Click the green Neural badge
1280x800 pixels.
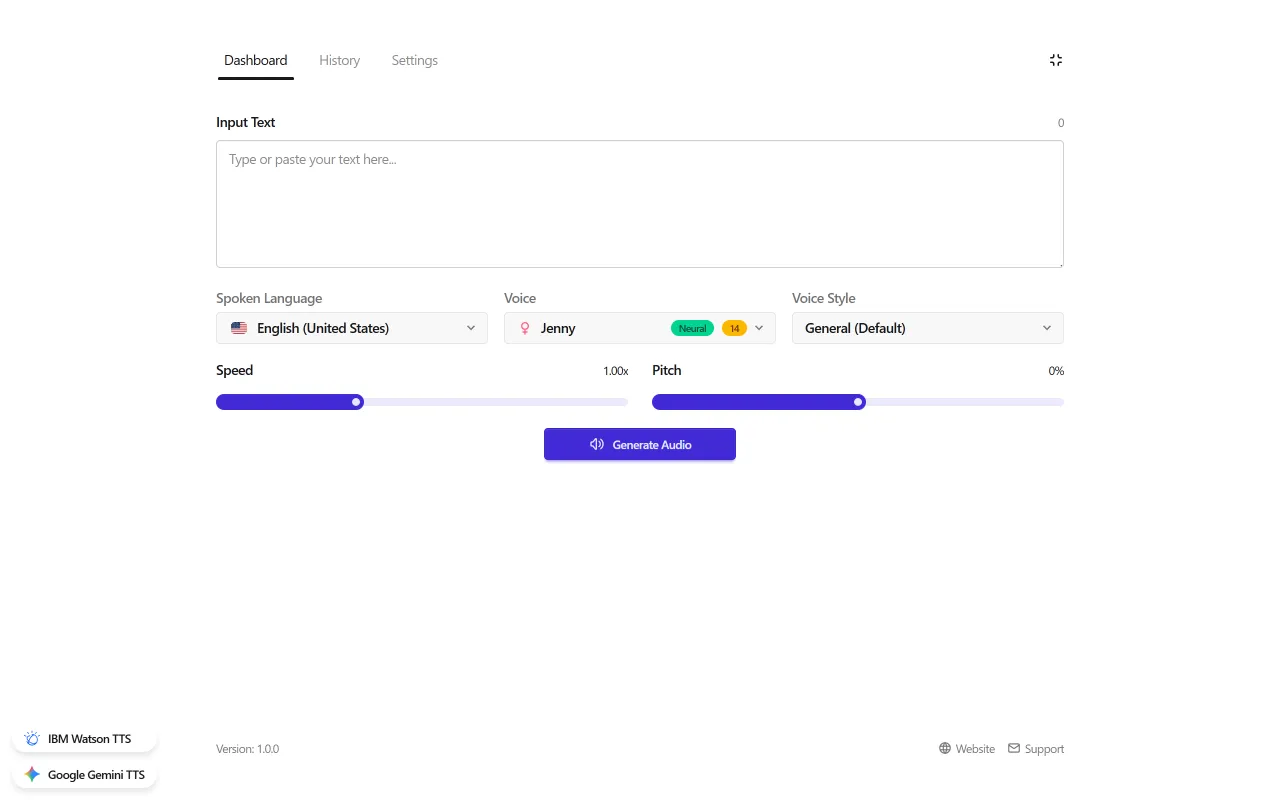(692, 328)
